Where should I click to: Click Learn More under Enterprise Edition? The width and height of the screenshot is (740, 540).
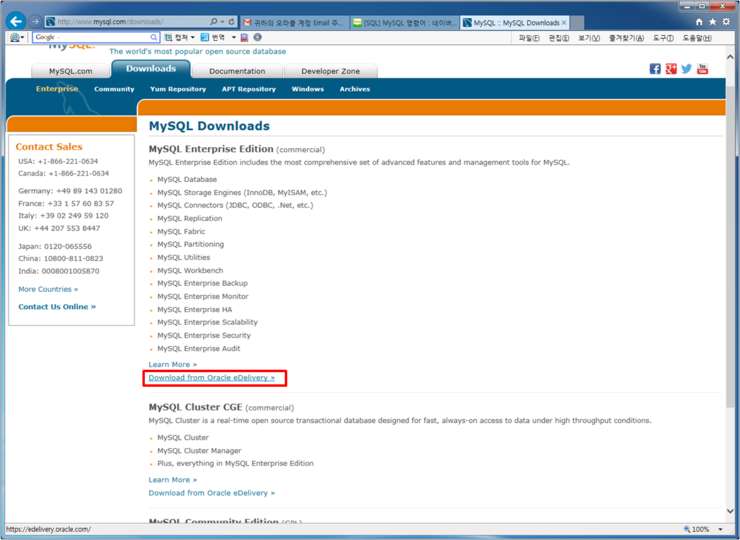pos(173,364)
